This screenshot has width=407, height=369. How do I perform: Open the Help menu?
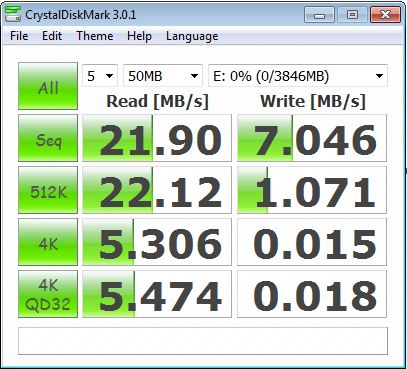(139, 36)
